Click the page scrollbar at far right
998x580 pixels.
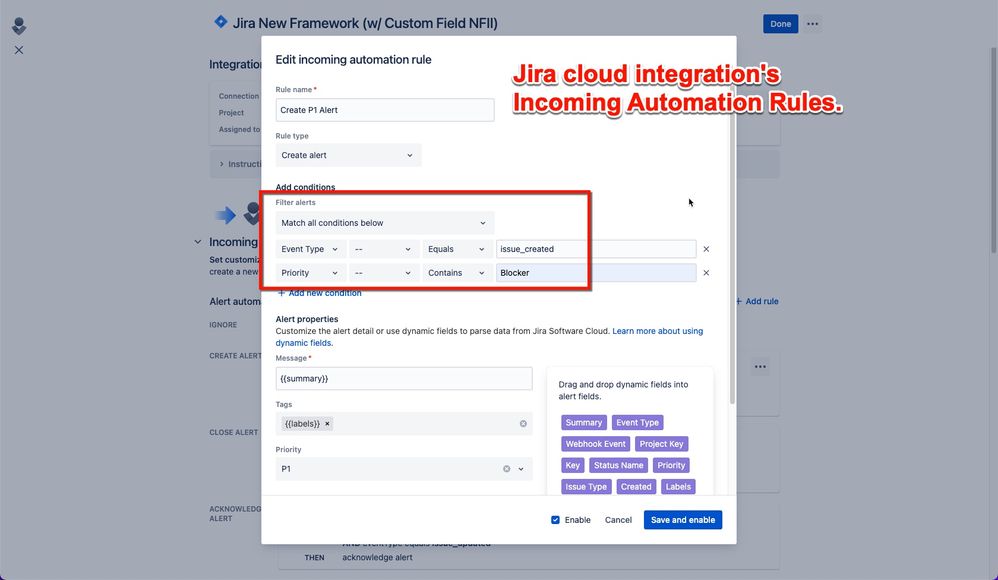(994, 150)
